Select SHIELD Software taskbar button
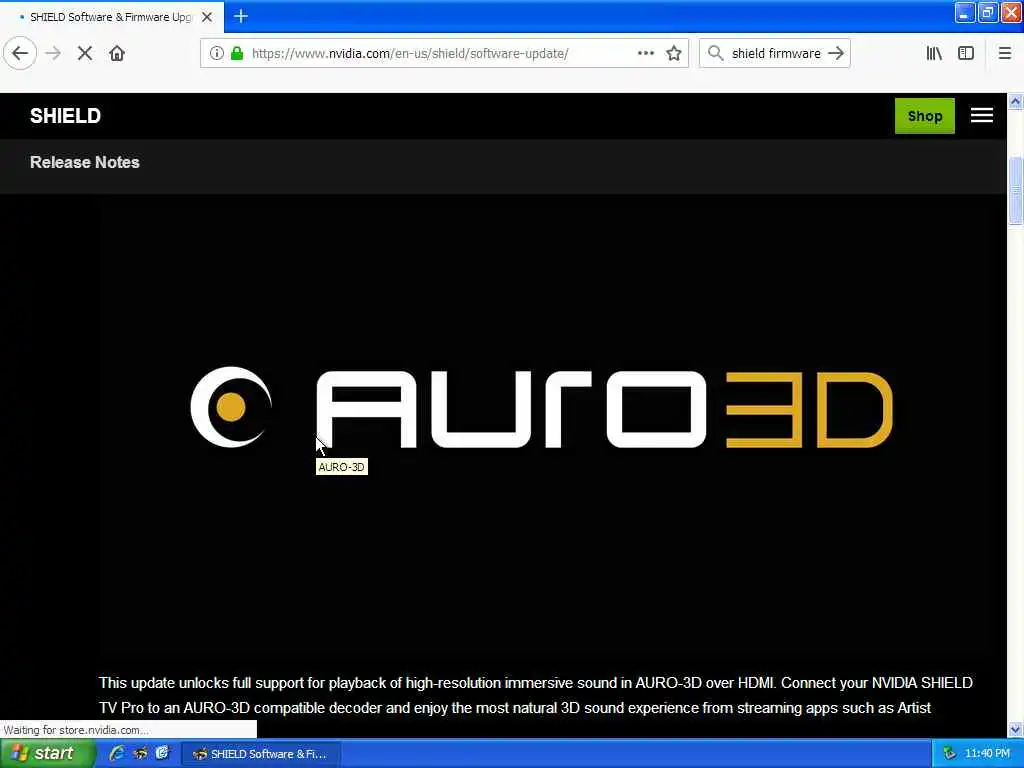 point(259,754)
